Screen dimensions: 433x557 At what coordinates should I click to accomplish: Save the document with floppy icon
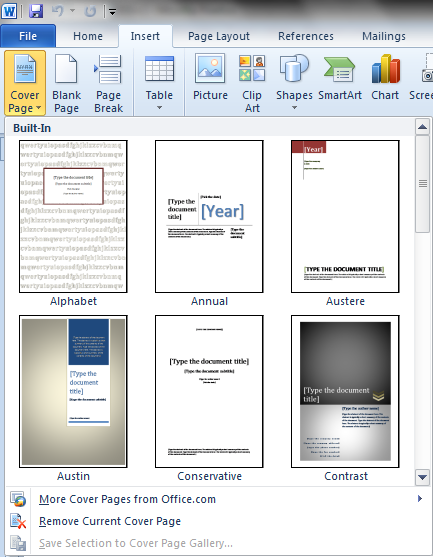tap(36, 11)
